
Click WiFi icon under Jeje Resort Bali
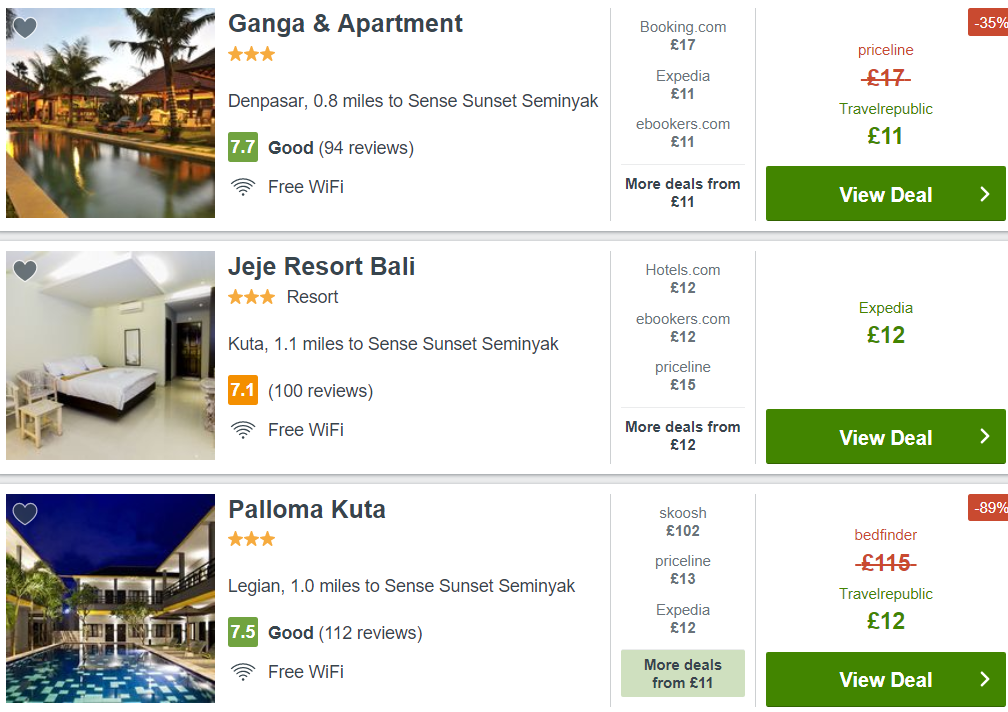[243, 430]
